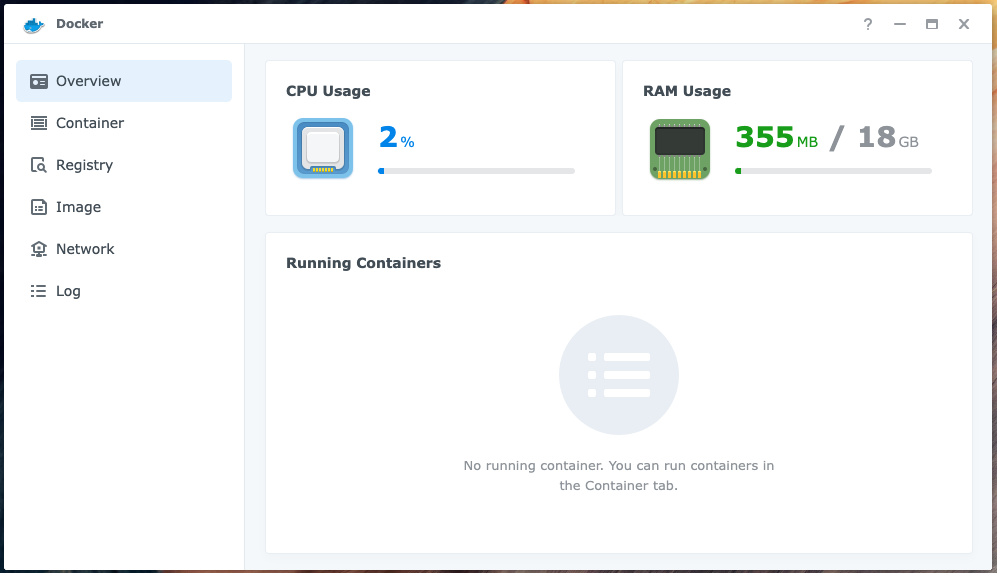Open help with the question mark button
This screenshot has width=997, height=573.
[x=868, y=24]
